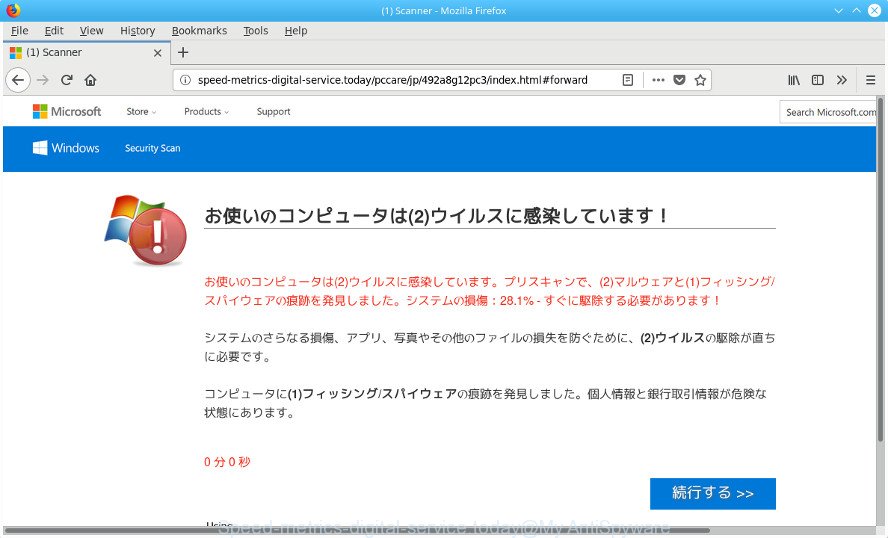Open the Tools menu

coord(255,31)
